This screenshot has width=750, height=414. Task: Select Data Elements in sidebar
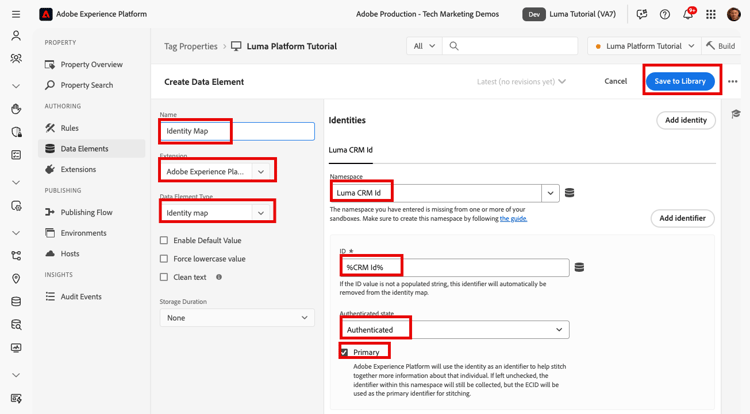click(92, 149)
